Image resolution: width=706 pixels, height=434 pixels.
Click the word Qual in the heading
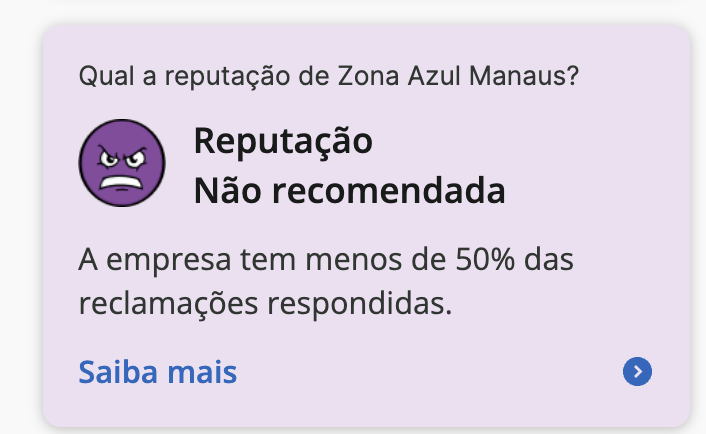101,77
